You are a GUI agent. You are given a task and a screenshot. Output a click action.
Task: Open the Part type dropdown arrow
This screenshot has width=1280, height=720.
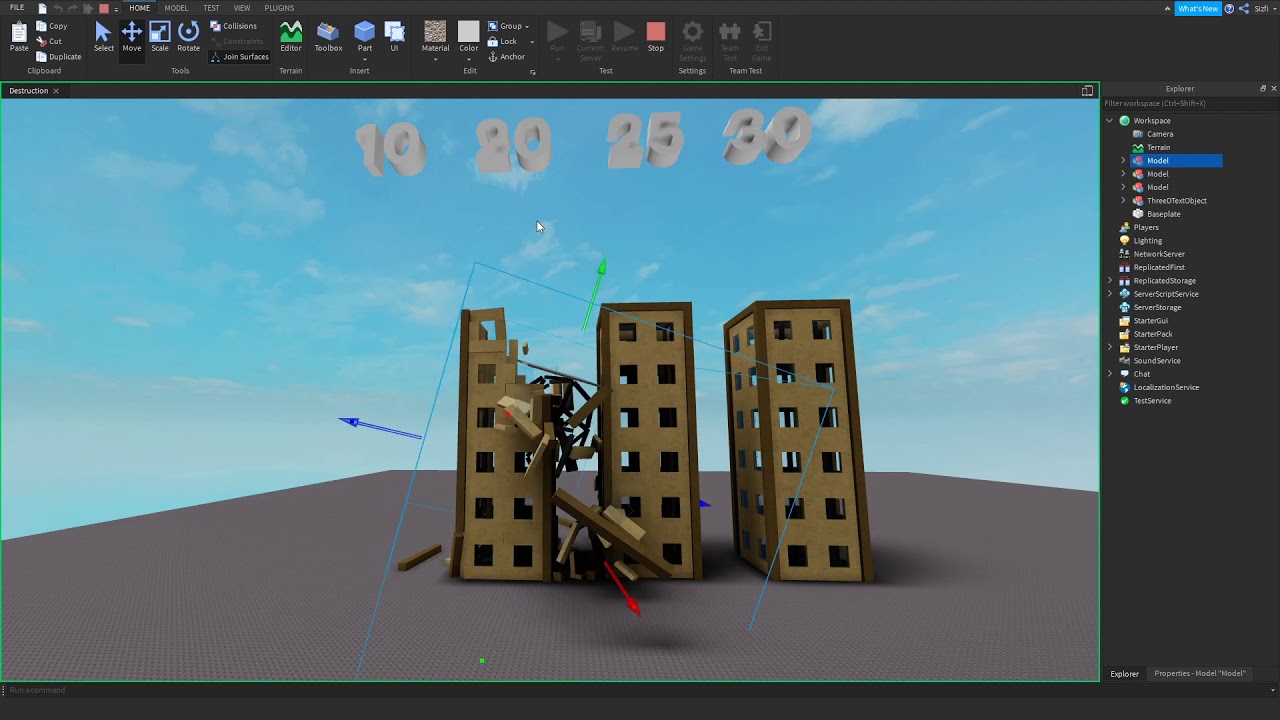(365, 59)
